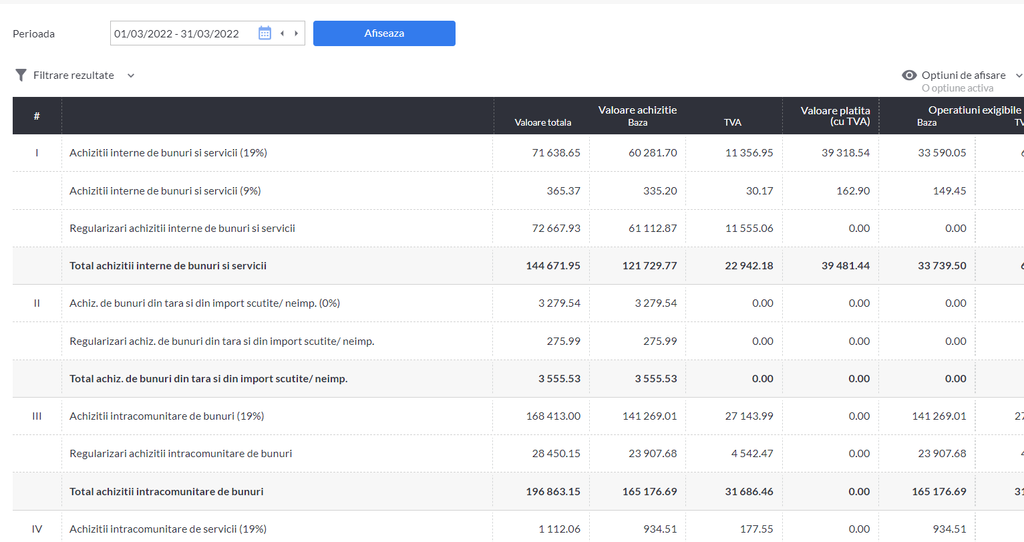Click the Afiseaza button

[384, 33]
